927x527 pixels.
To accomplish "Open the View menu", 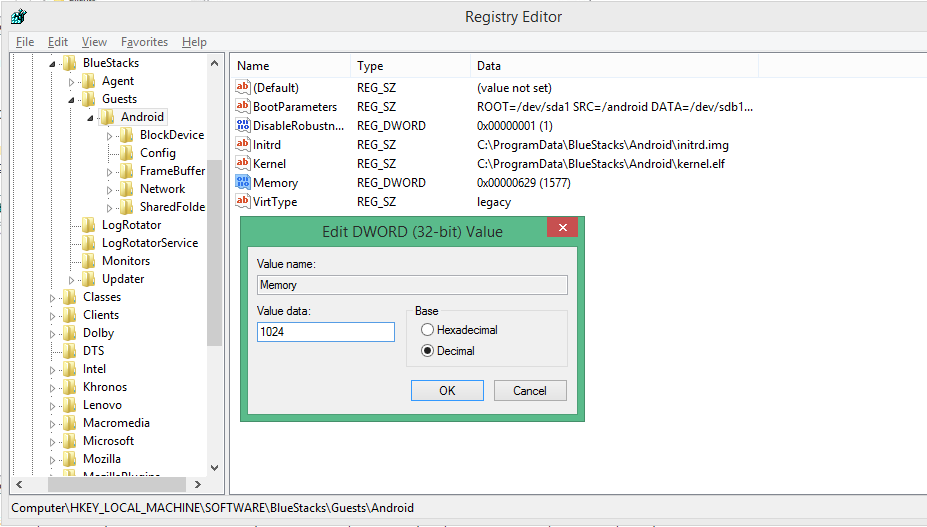I will [x=95, y=42].
